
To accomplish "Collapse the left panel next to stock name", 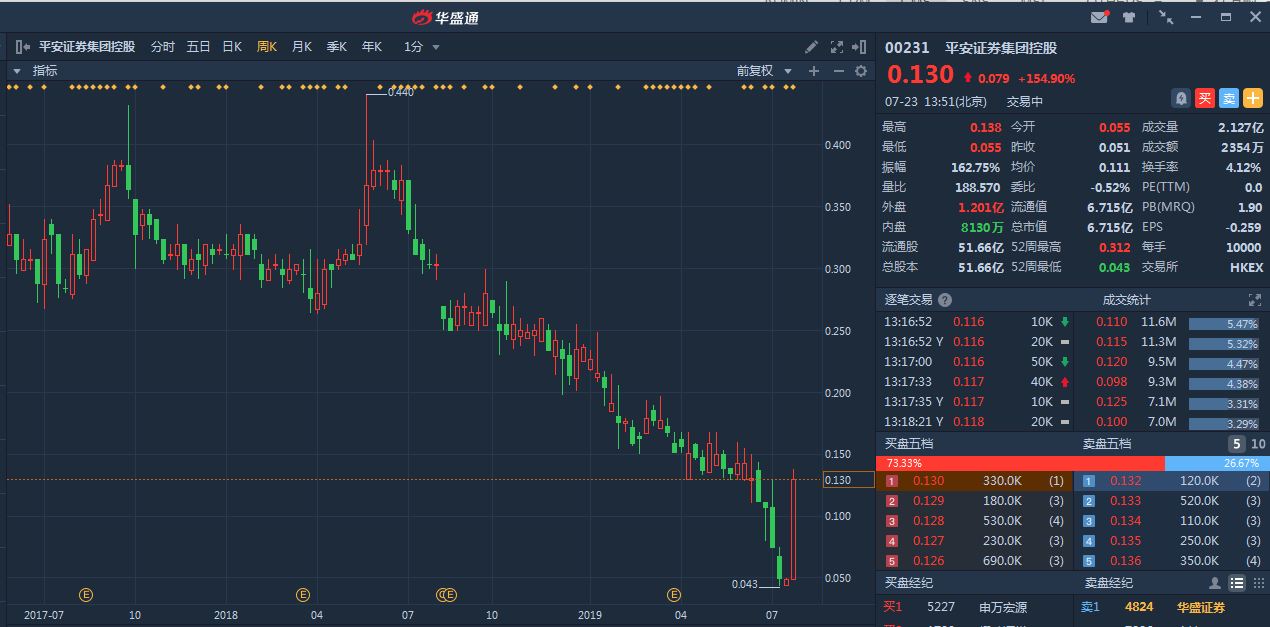I will pos(22,47).
